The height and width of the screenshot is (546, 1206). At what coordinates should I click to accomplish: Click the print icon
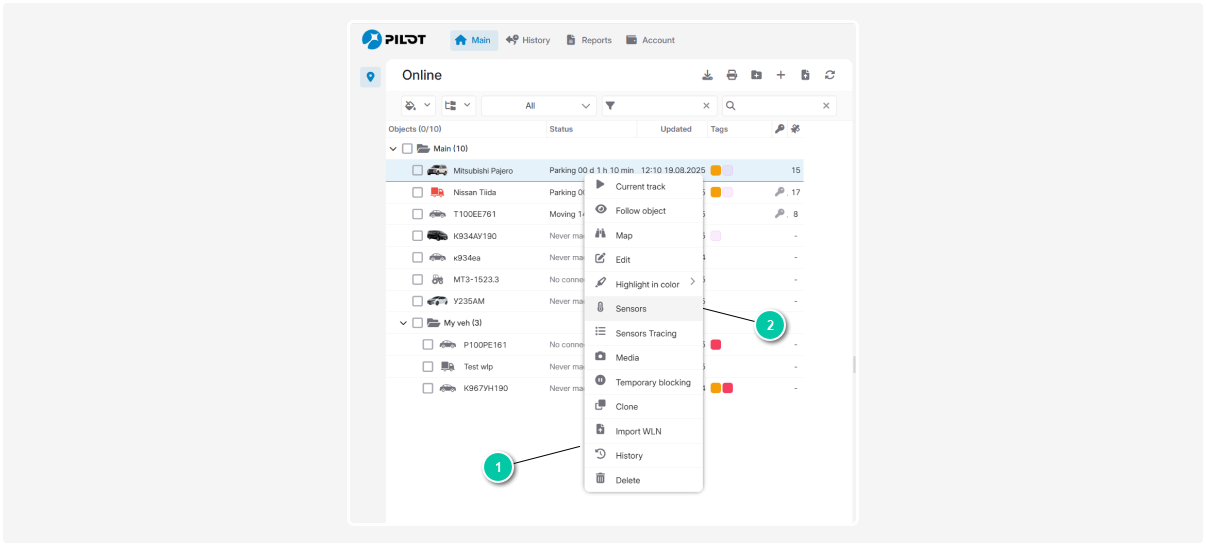[x=732, y=75]
